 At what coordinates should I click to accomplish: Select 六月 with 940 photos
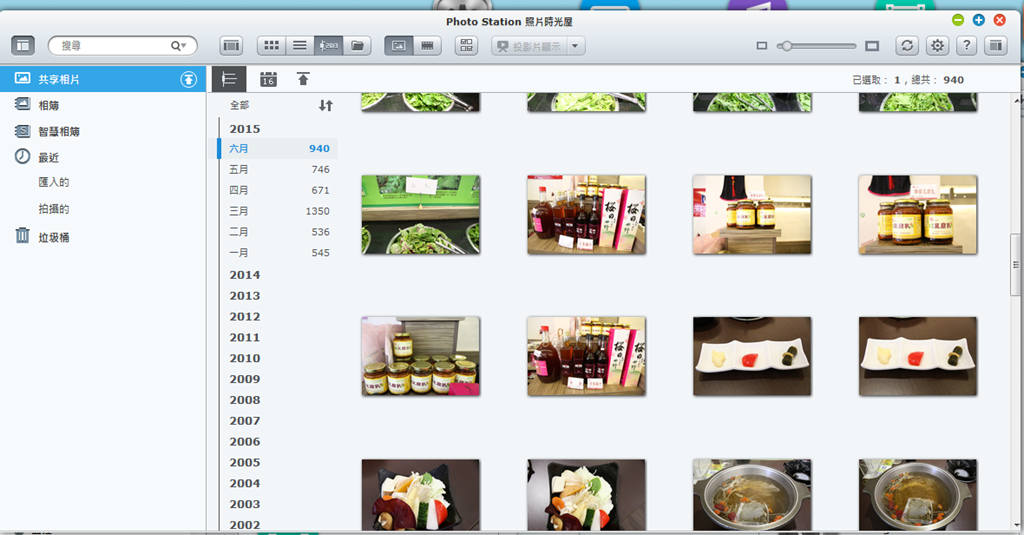pos(278,148)
